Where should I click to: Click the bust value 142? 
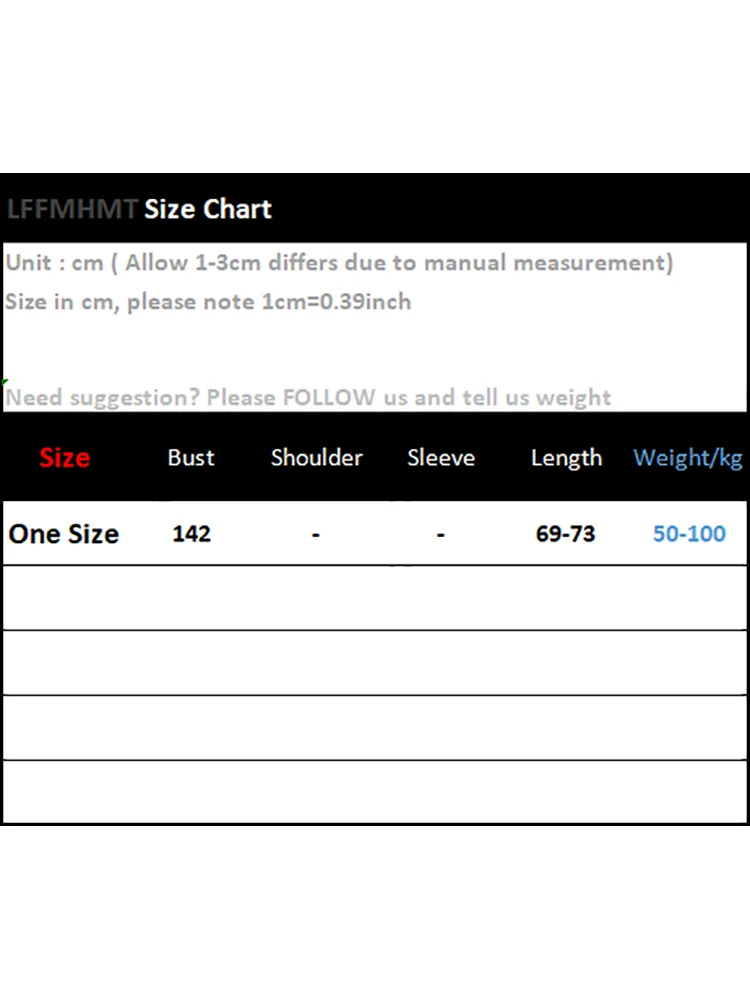191,534
